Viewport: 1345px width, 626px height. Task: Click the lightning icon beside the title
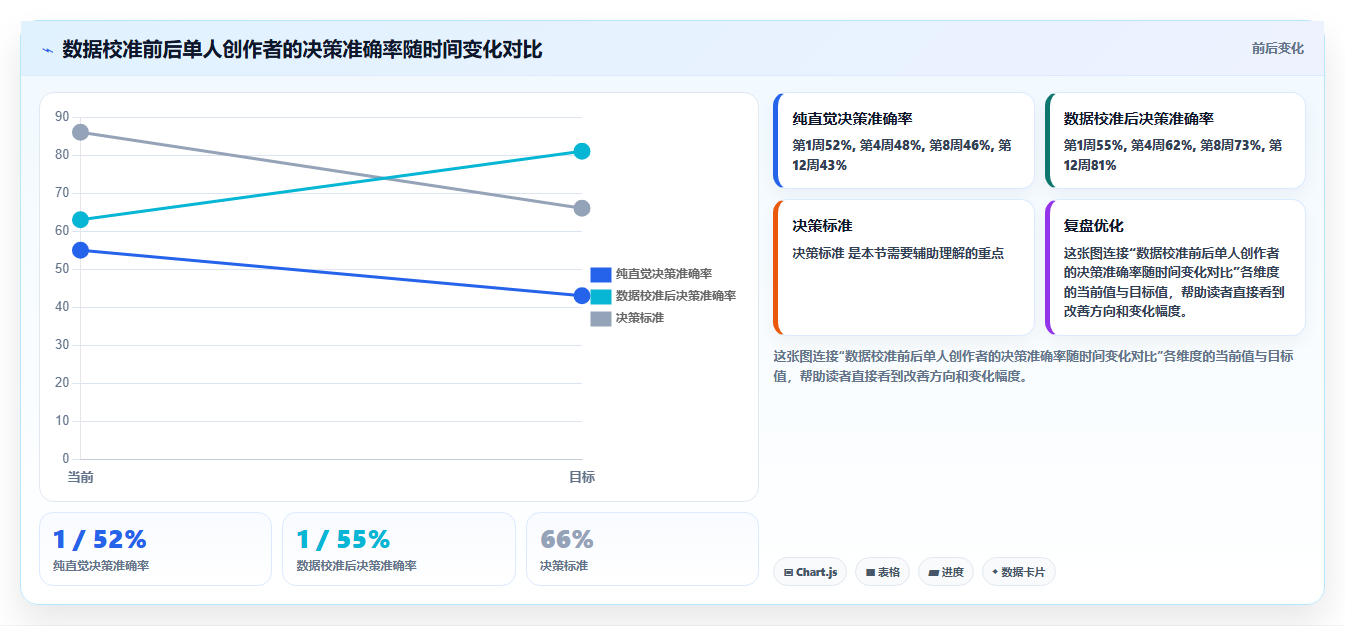click(47, 49)
